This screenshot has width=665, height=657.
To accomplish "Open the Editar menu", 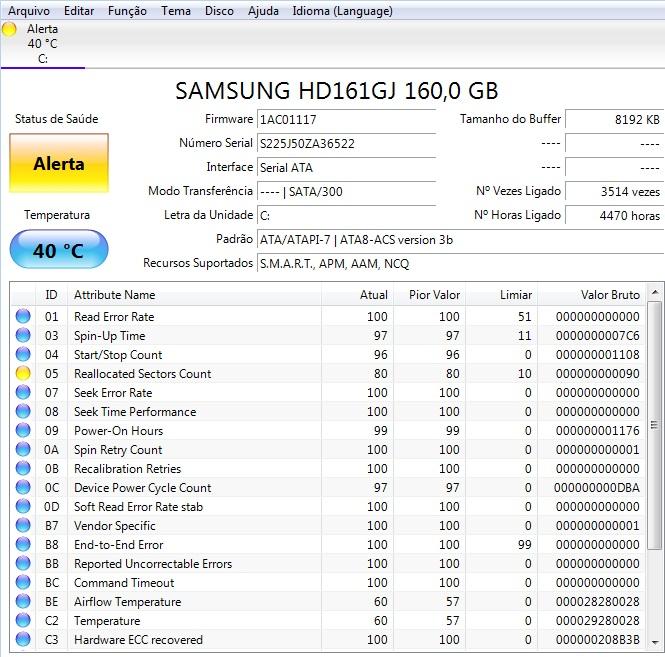I will click(x=79, y=11).
